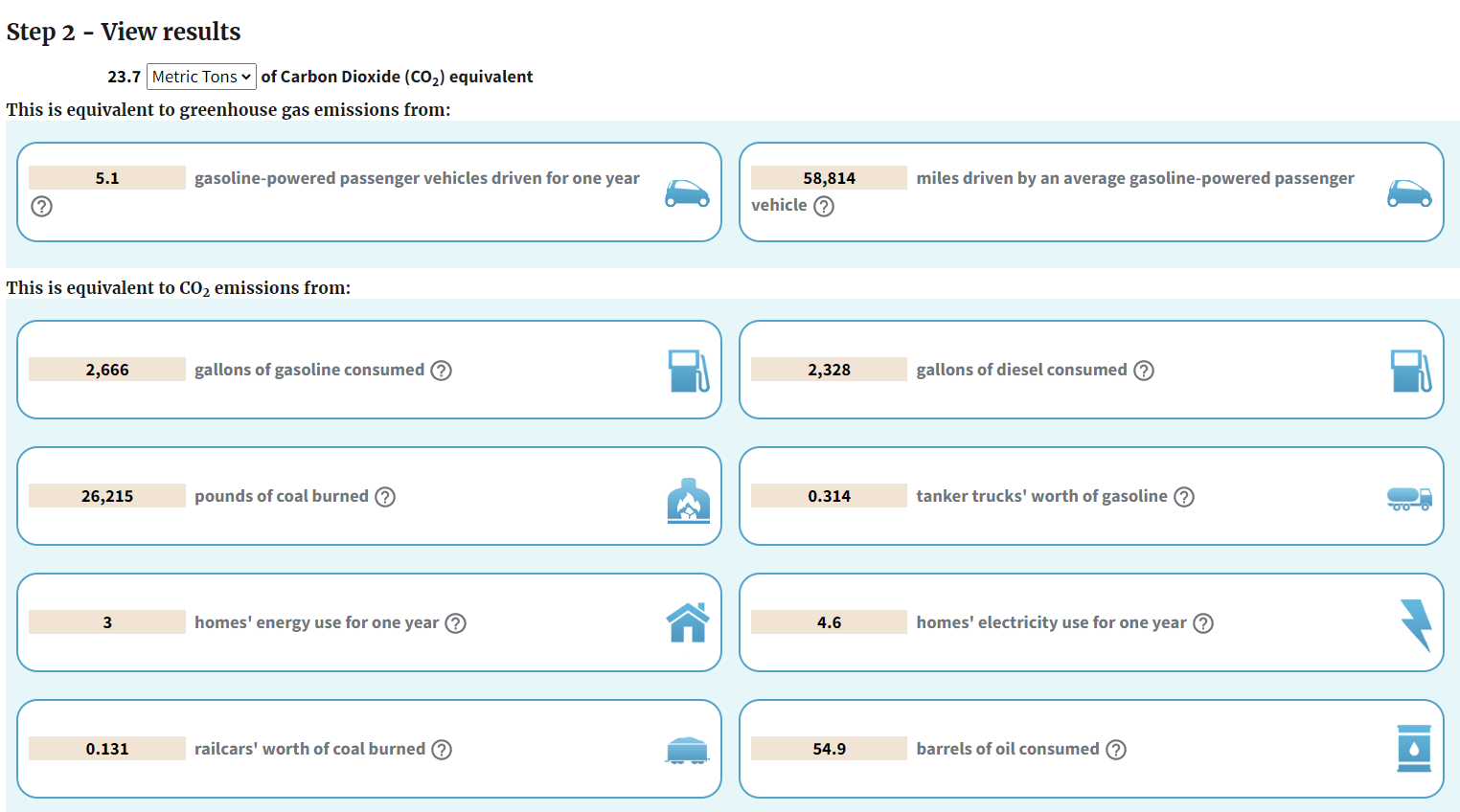Click the 2,666 gallons of gasoline value
Image resolution: width=1460 pixels, height=812 pixels.
[107, 370]
